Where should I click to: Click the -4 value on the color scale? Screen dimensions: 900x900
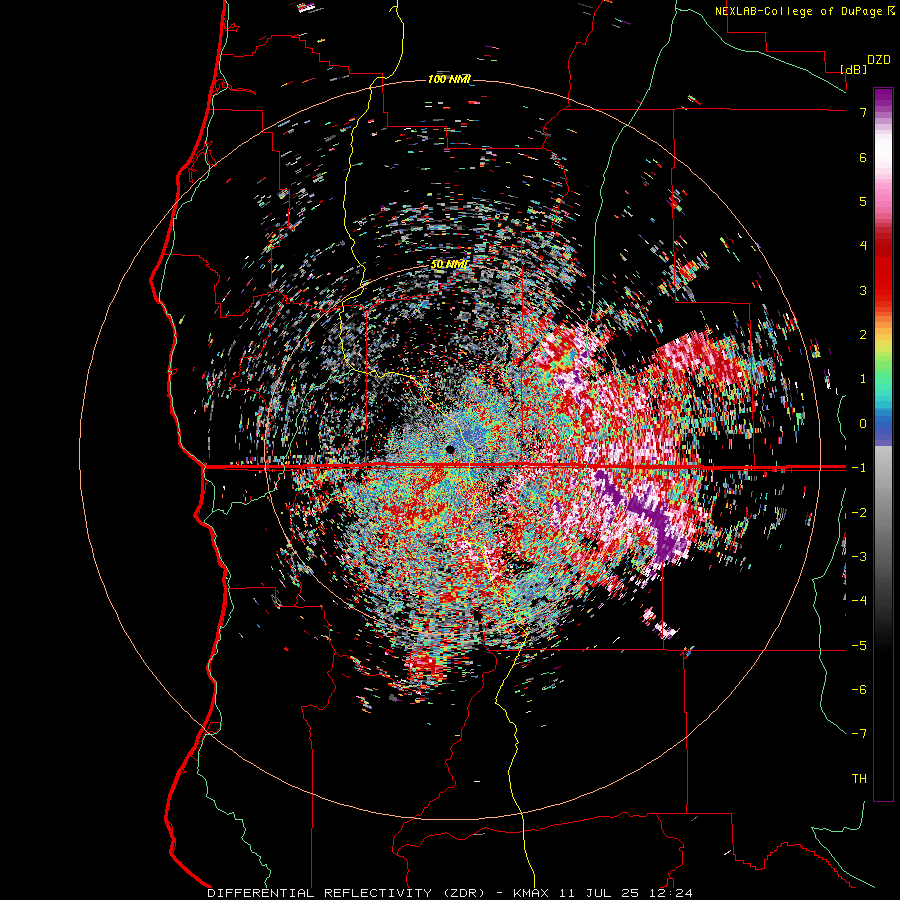(859, 601)
